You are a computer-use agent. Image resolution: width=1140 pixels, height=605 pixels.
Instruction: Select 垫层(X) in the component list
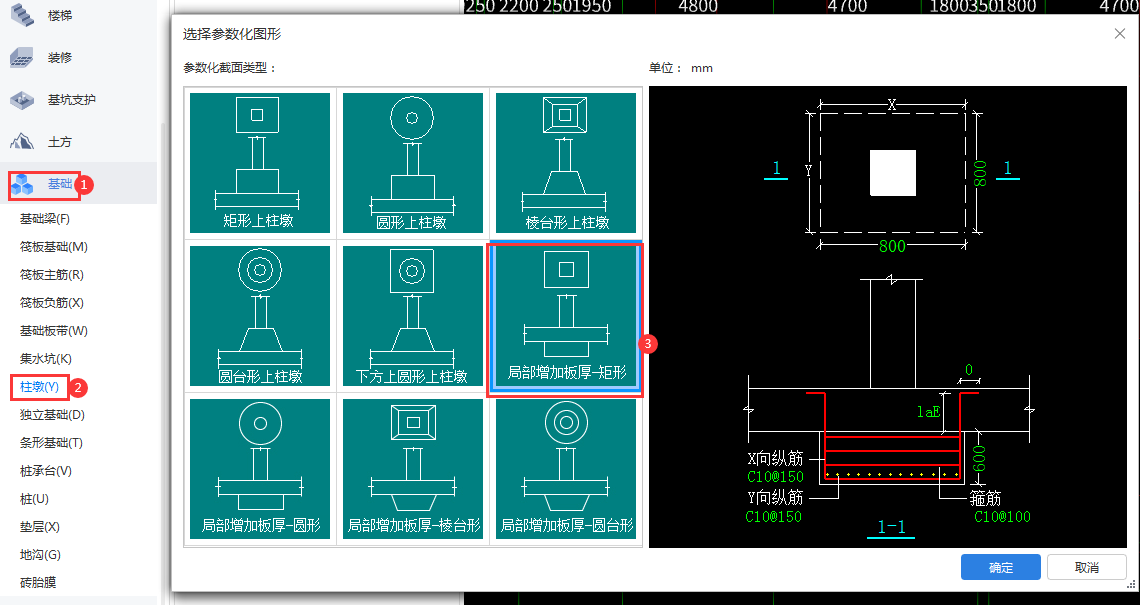40,526
